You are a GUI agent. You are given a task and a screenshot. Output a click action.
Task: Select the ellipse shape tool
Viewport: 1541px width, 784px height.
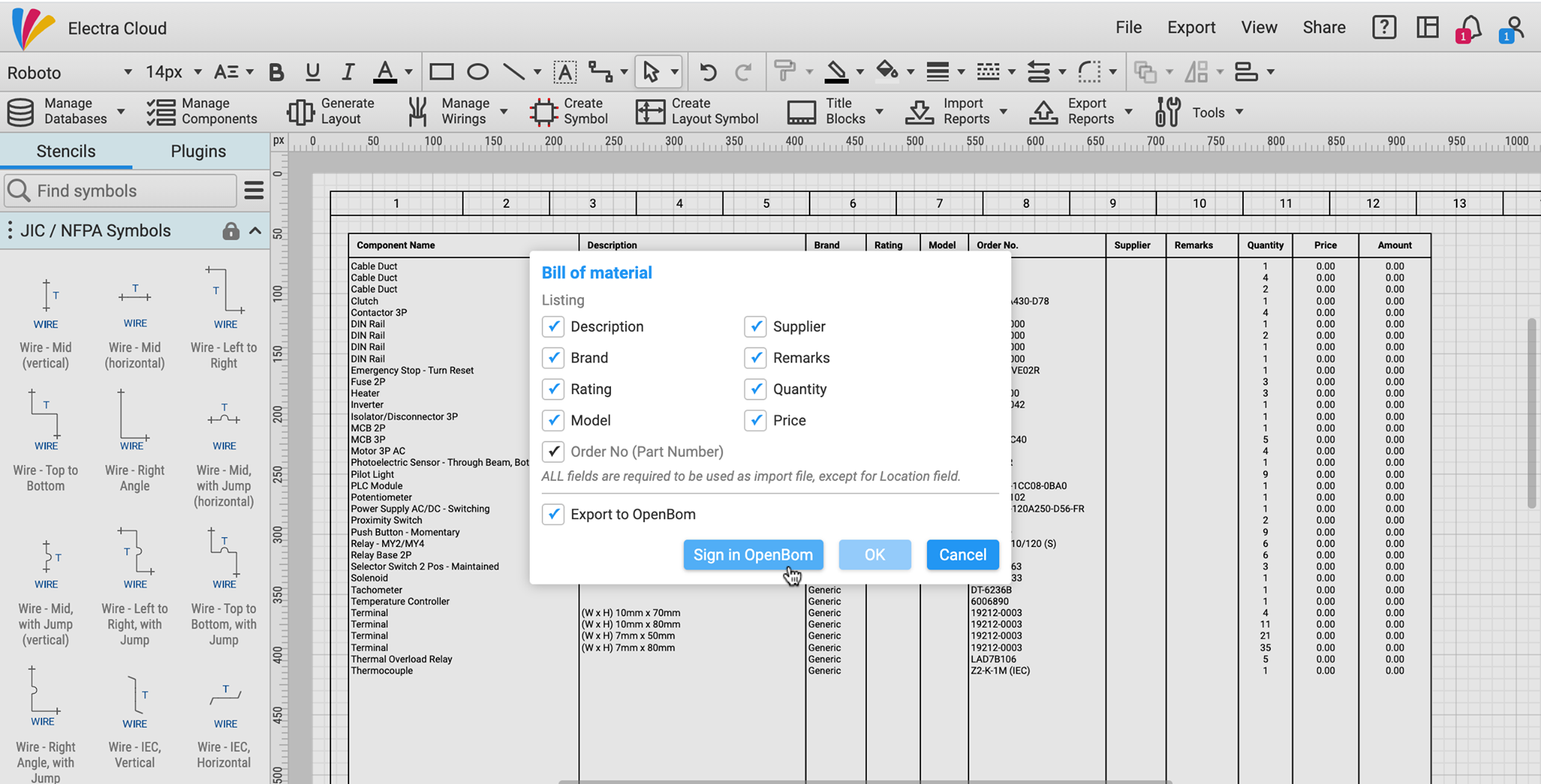[478, 72]
